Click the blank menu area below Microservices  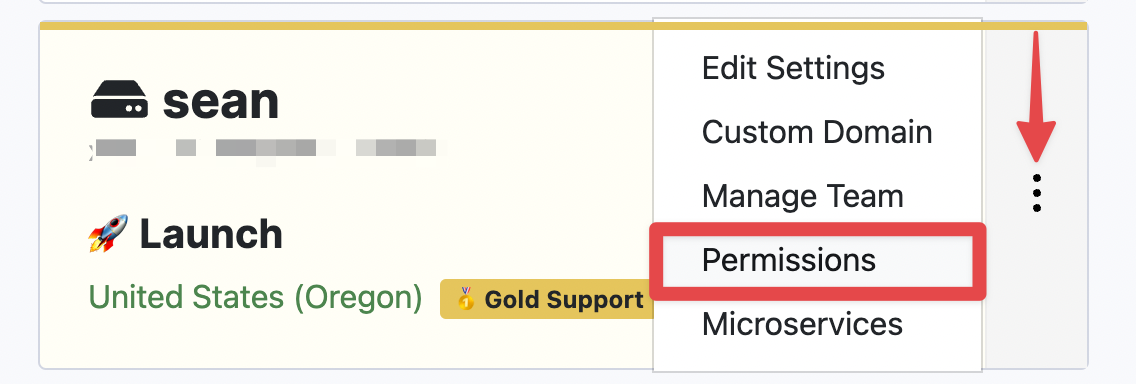tap(817, 356)
